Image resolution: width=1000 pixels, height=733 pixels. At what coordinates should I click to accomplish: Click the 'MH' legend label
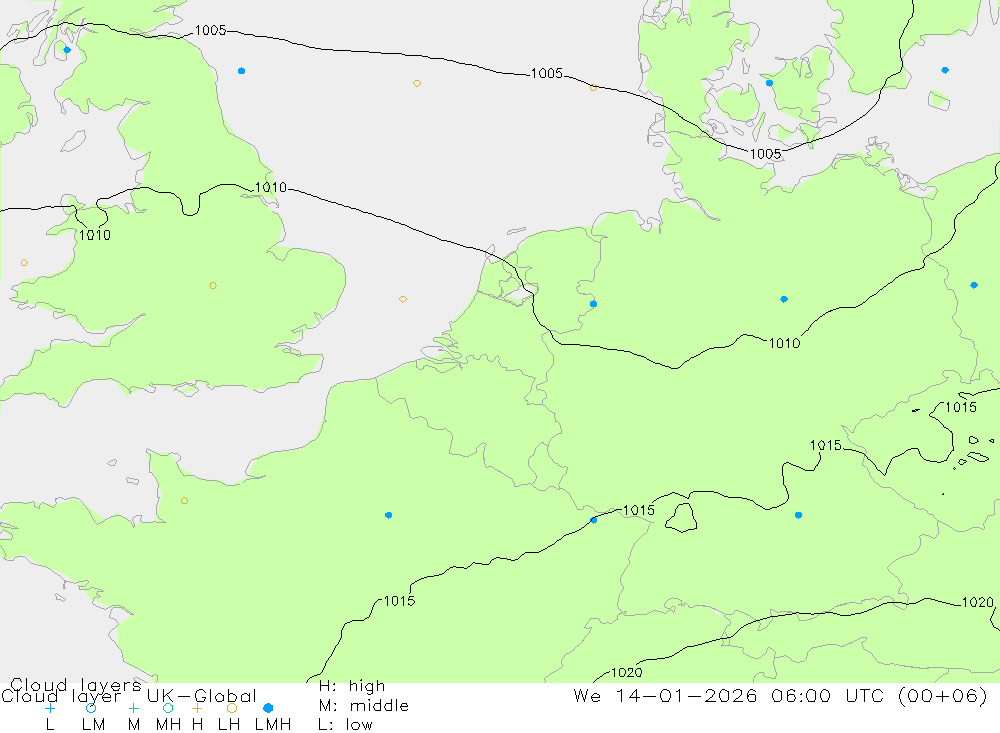point(168,725)
